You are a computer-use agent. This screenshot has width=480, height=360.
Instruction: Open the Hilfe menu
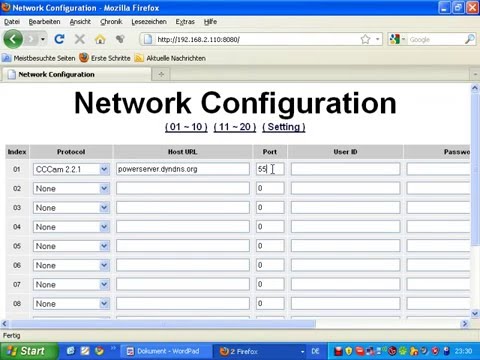(x=210, y=22)
